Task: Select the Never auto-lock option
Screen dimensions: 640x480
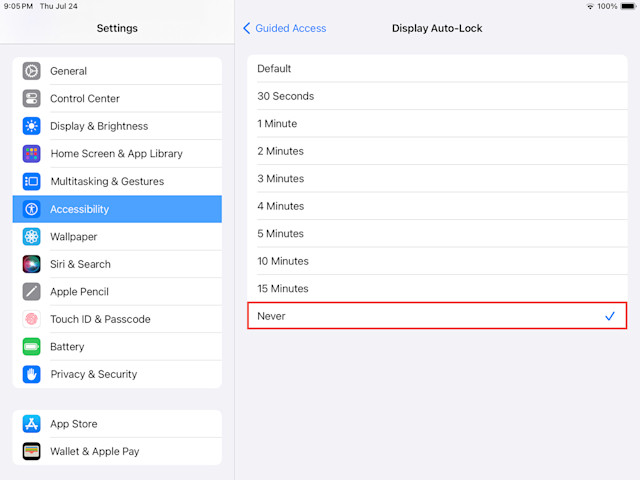Action: 437,316
